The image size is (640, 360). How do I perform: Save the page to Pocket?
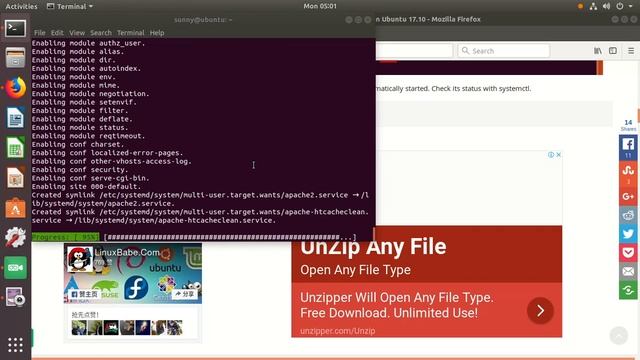628,253
